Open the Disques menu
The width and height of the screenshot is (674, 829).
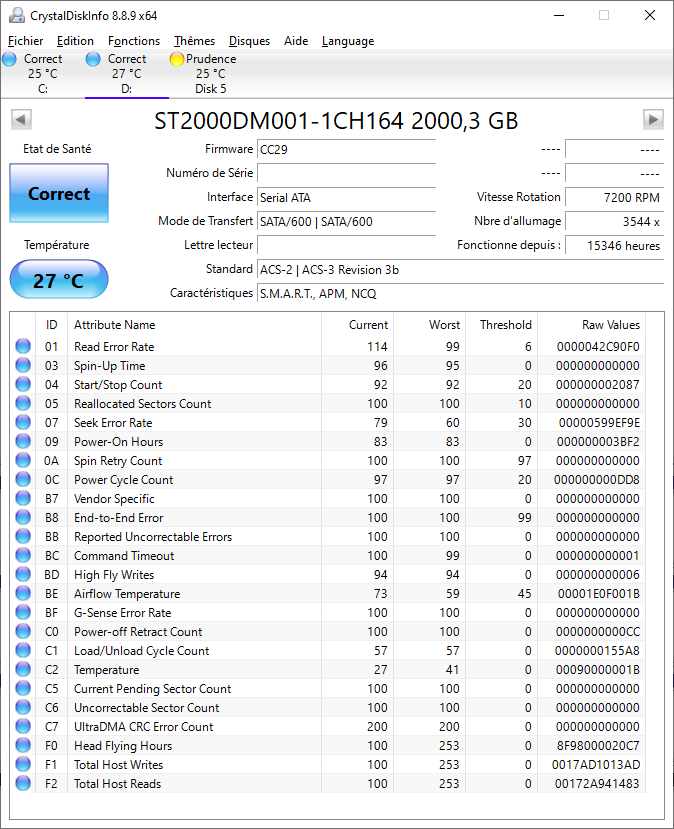249,41
